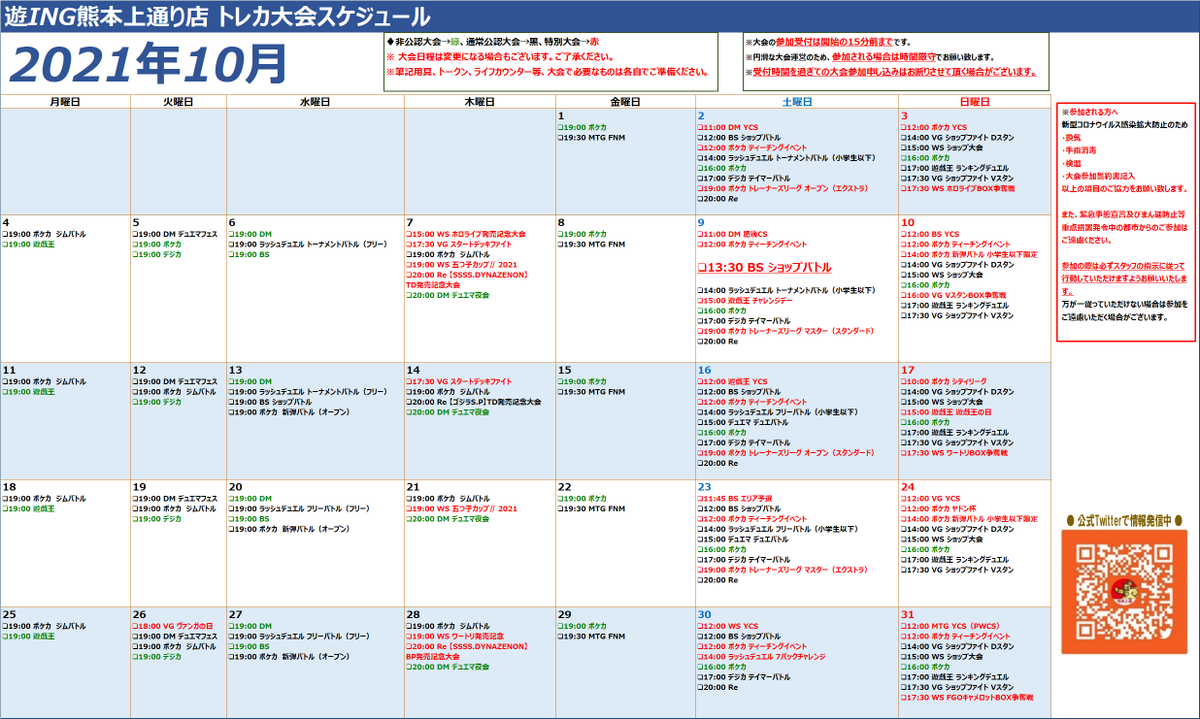Click '17:30 WS FGOキャメロットBOX争奪戦' on the 31st
Viewport: 1200px width, 719px height.
(x=968, y=697)
